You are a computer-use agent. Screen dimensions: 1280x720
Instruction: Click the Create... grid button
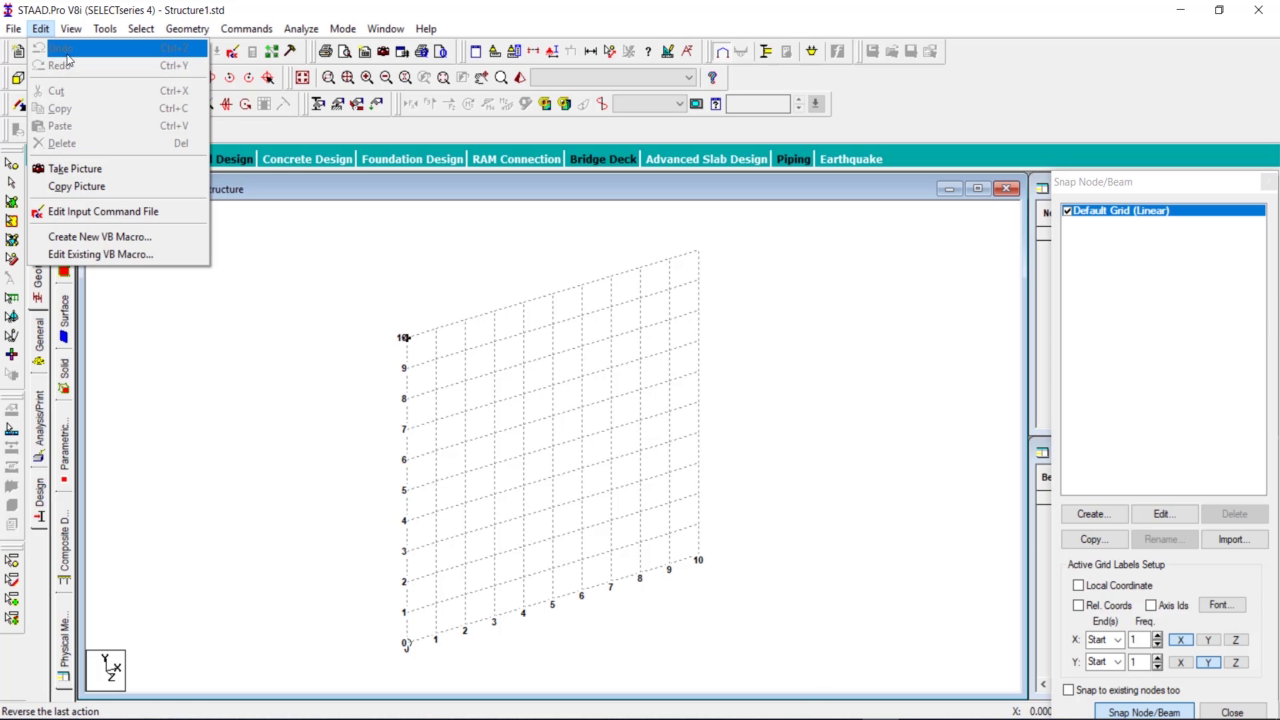[x=1094, y=514]
